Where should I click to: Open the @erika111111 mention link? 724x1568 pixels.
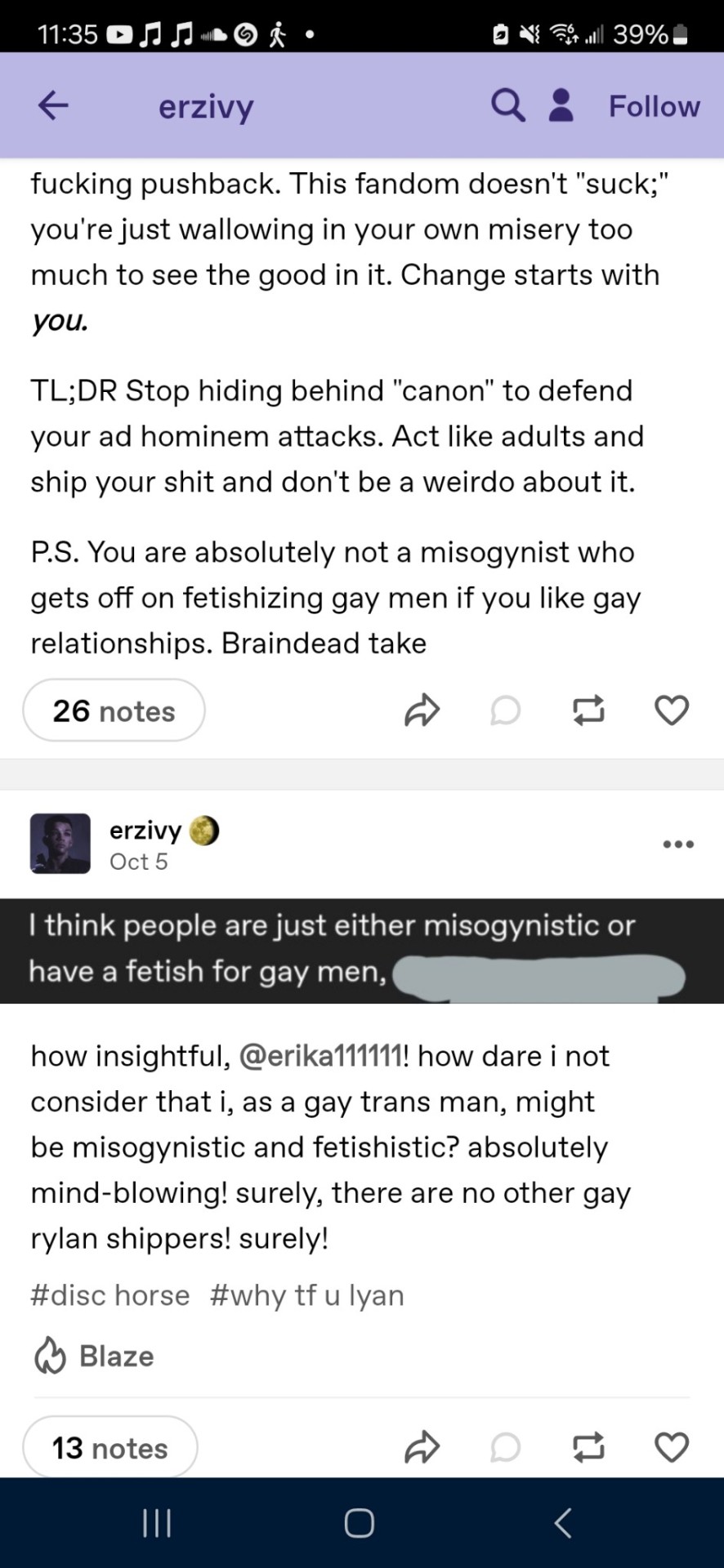coord(320,1056)
